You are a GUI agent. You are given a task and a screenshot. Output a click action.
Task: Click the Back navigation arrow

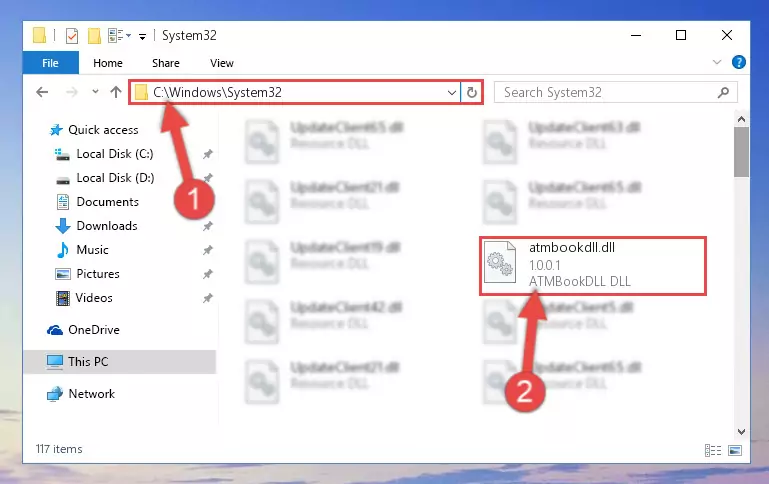click(x=42, y=92)
